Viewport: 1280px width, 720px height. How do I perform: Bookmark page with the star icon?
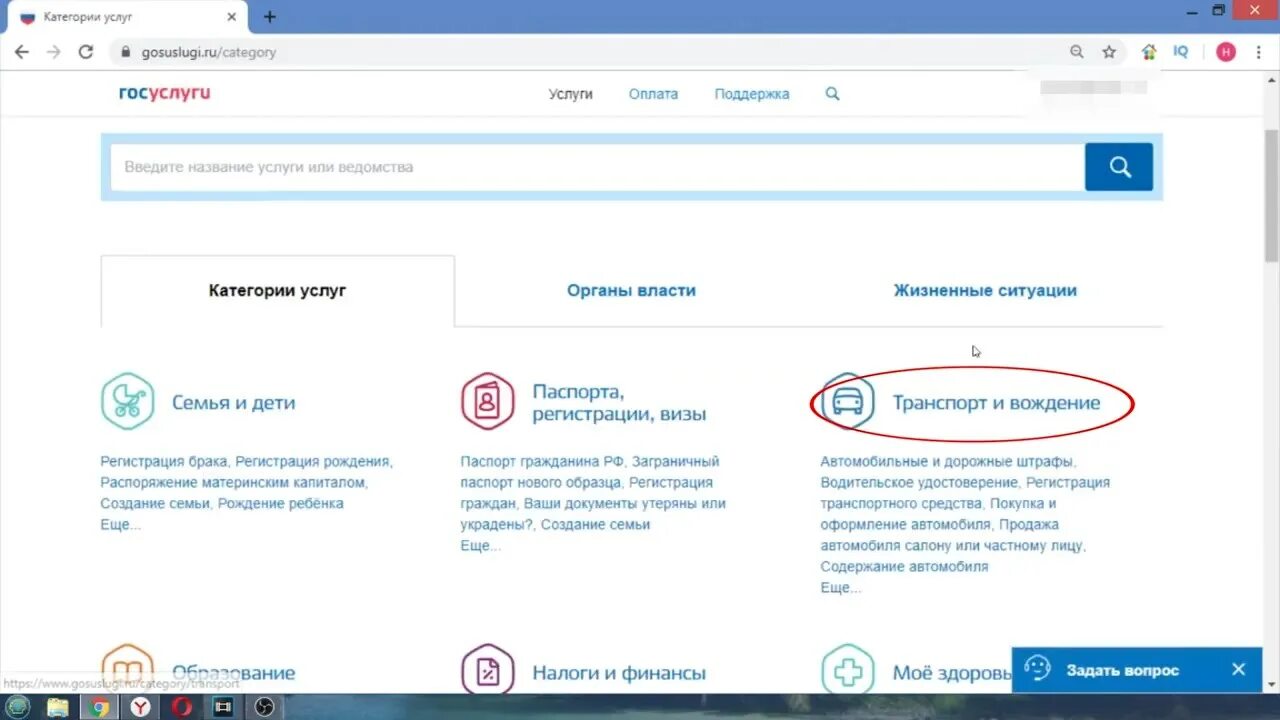tap(1109, 52)
